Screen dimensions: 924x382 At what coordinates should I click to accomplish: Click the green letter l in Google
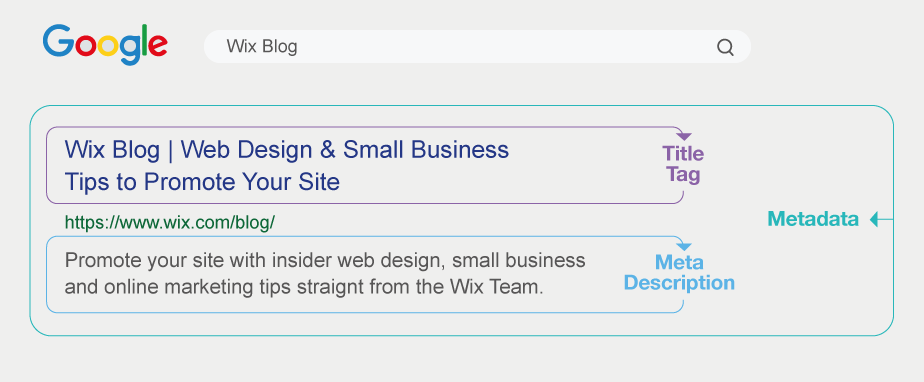point(142,41)
